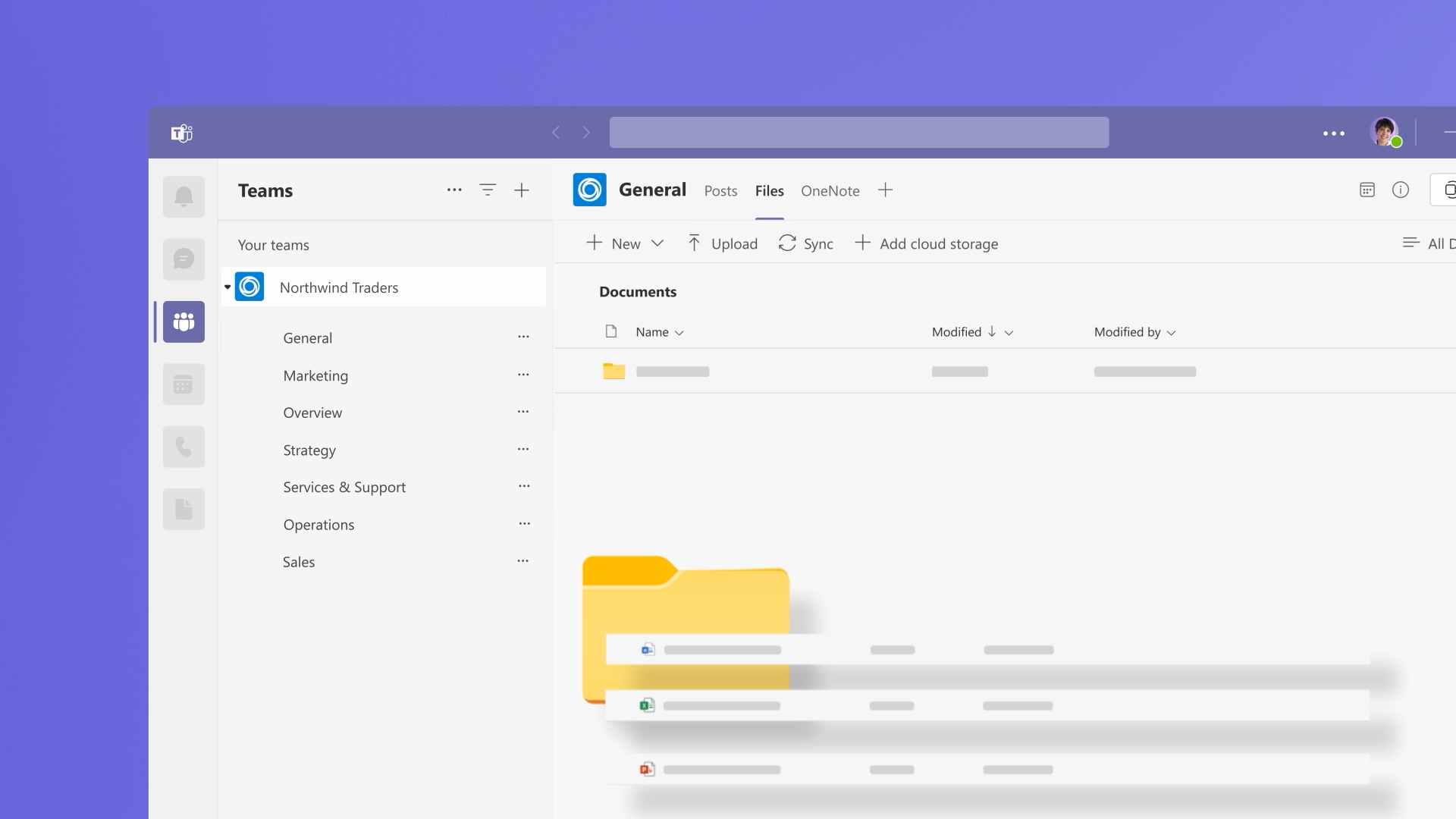
Task: Open more options for Marketing channel
Action: 523,375
